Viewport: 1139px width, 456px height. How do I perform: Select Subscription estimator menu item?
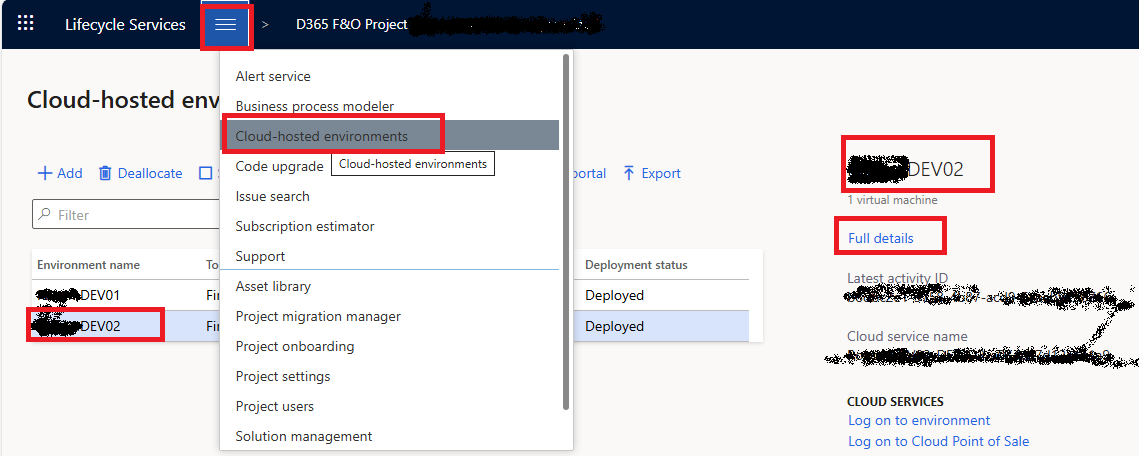(x=305, y=227)
